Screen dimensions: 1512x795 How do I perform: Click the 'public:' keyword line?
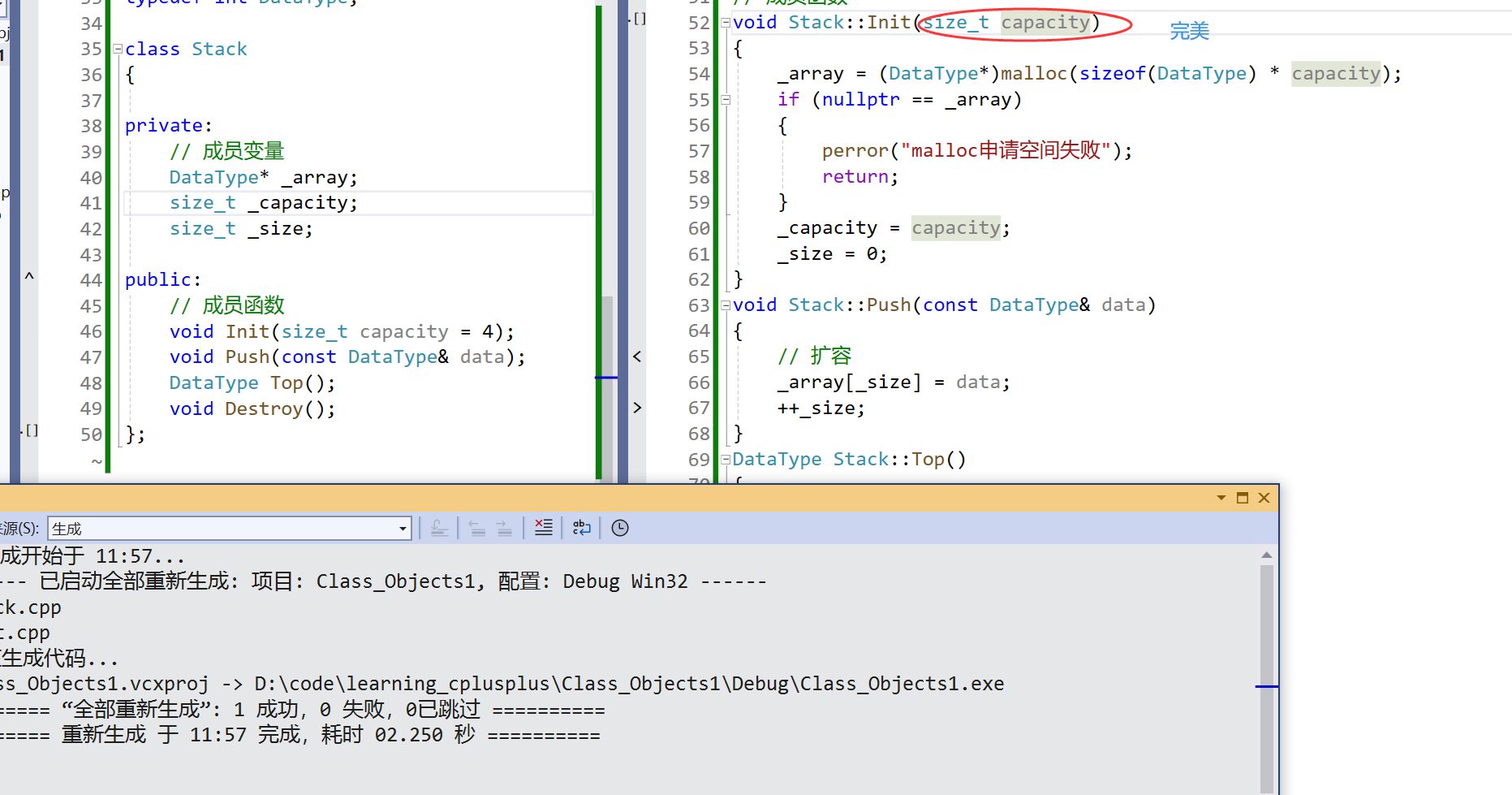tap(162, 280)
